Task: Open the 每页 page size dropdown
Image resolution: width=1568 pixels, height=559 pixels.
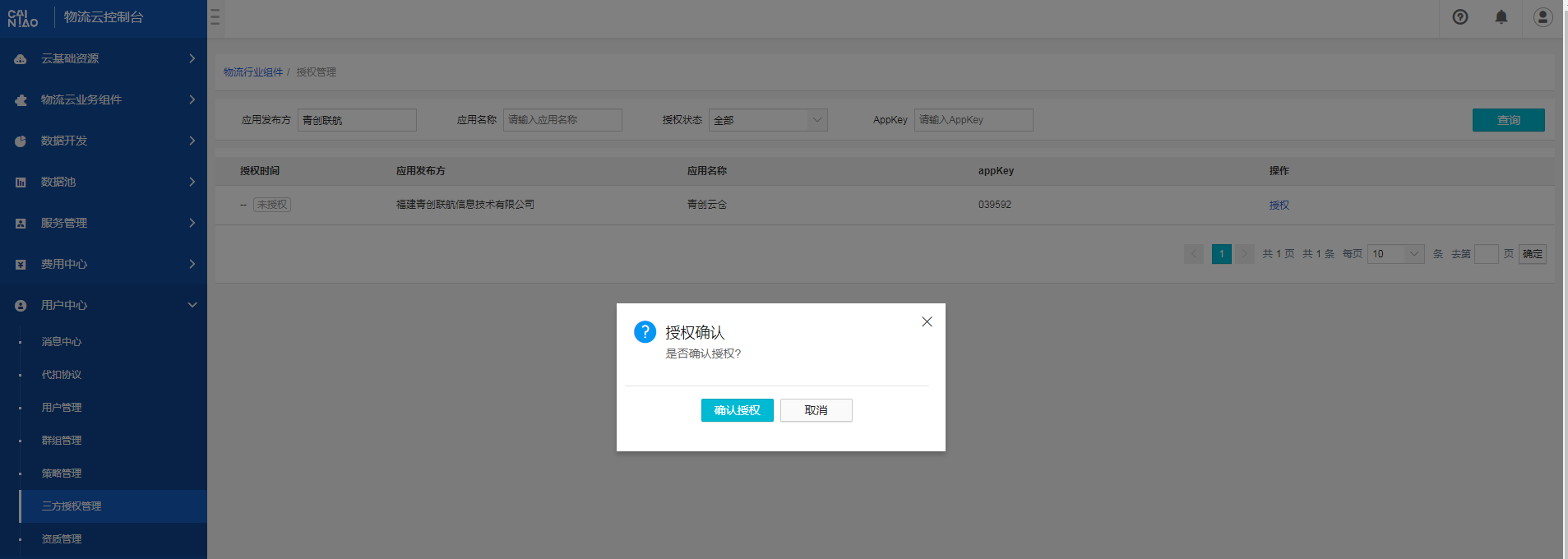Action: click(1395, 254)
